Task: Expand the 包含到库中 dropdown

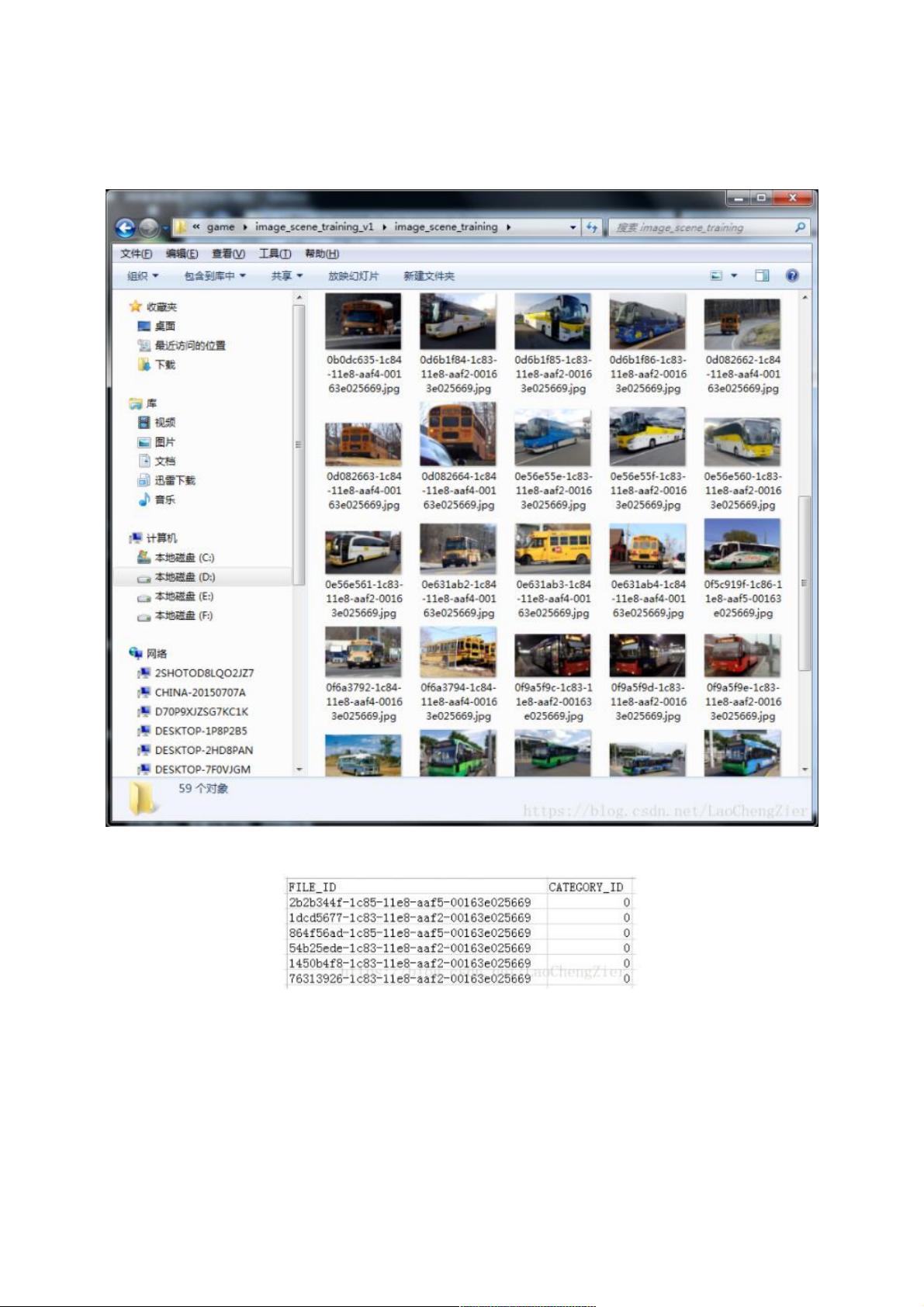Action: point(214,276)
